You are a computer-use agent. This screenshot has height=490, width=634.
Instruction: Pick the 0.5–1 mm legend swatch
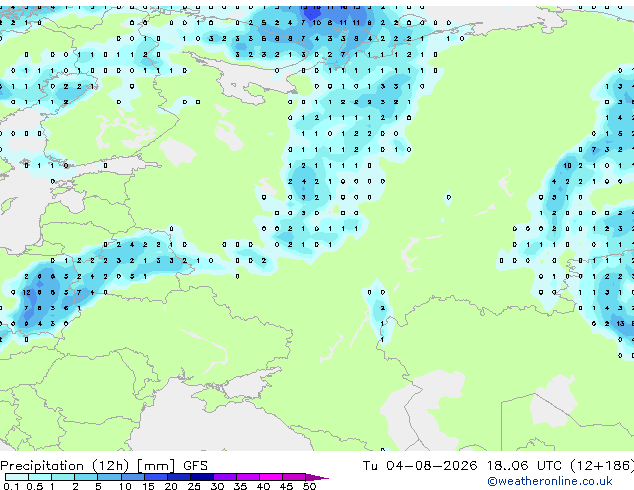point(40,477)
